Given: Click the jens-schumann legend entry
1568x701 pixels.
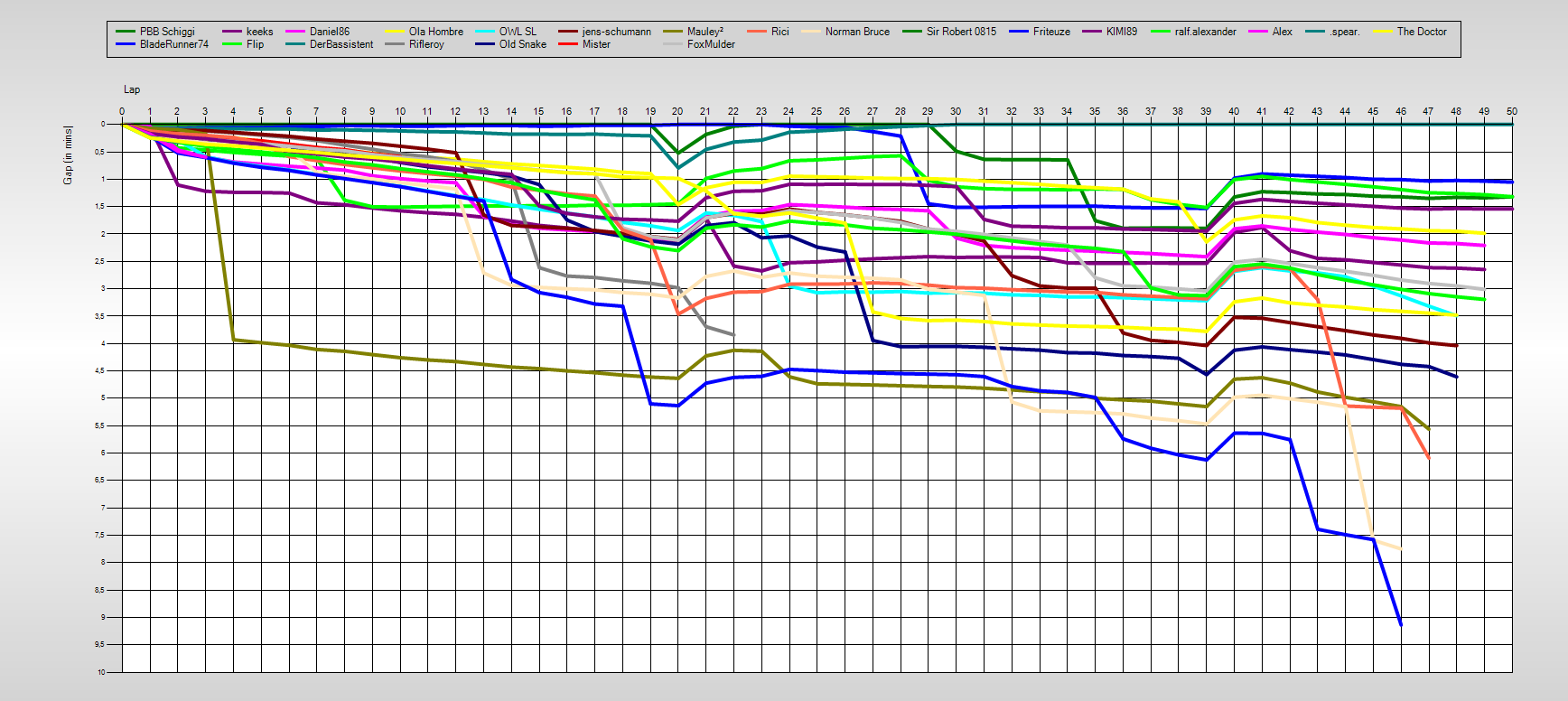Looking at the screenshot, I should tap(616, 32).
